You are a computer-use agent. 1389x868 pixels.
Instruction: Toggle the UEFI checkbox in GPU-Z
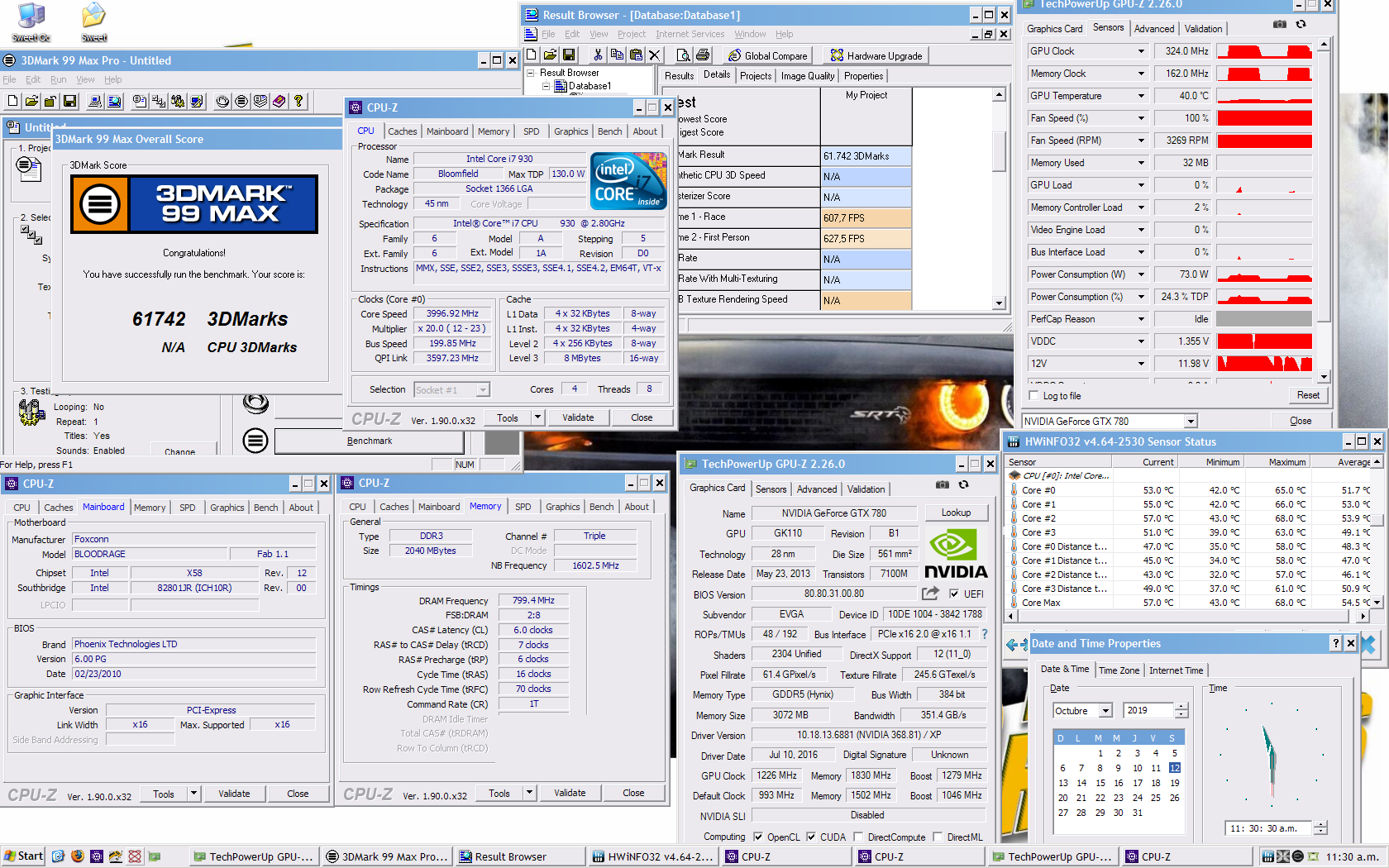[954, 594]
